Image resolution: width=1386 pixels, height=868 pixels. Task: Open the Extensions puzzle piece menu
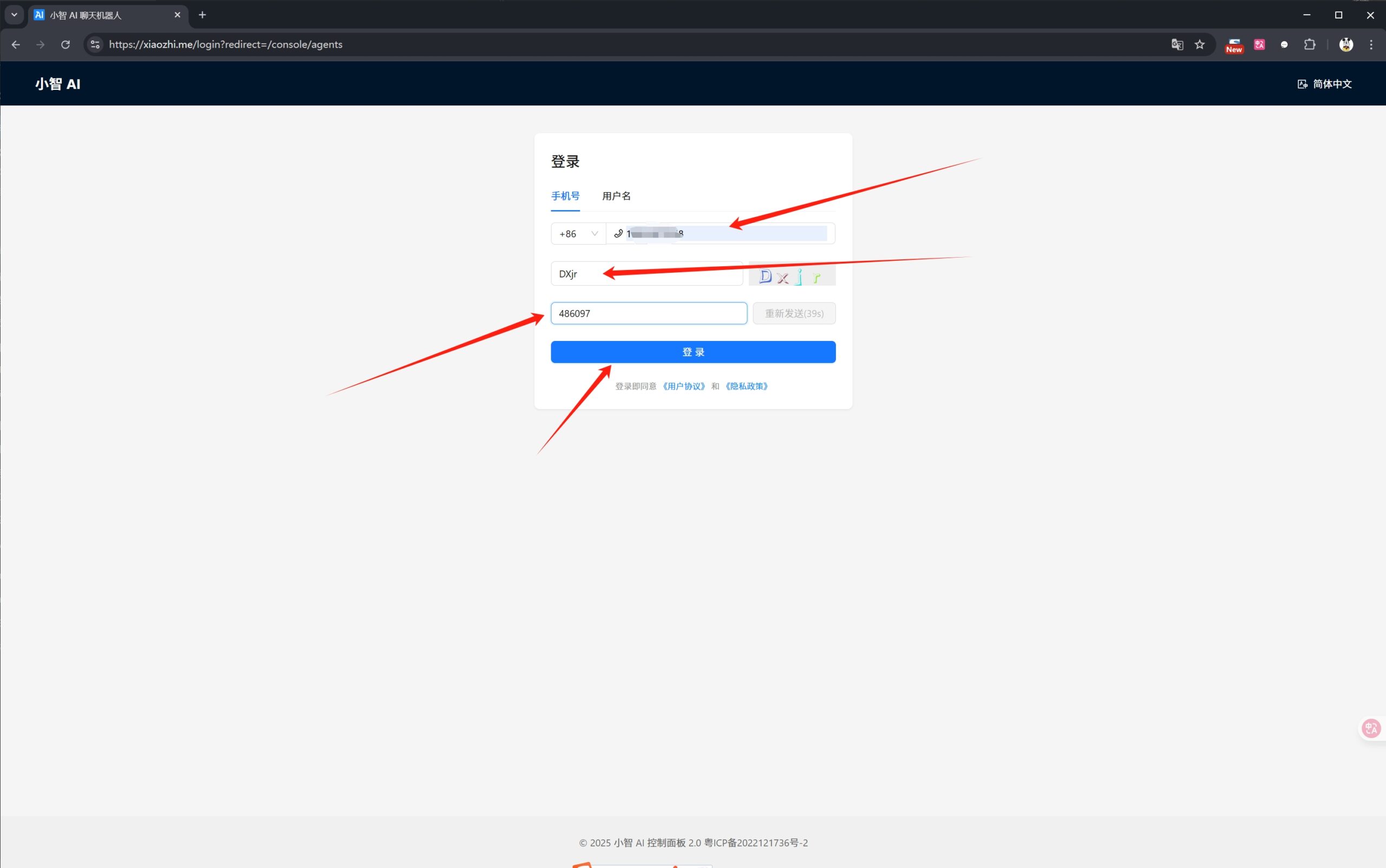coord(1310,45)
